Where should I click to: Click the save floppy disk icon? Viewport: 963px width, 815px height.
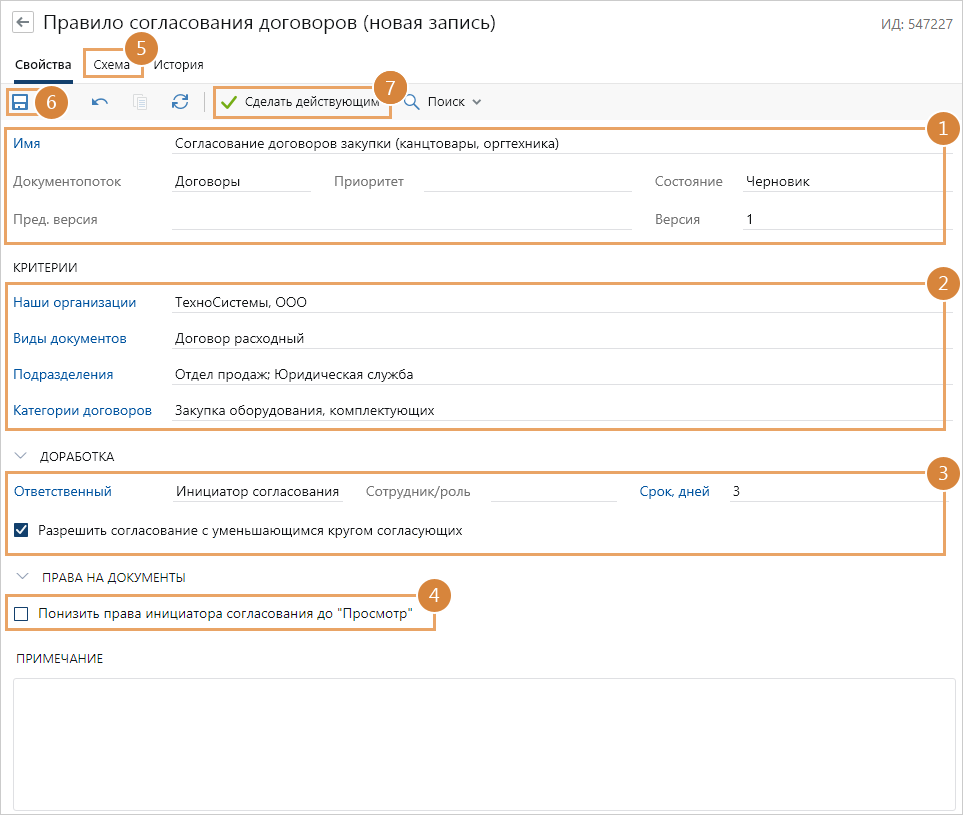(x=20, y=102)
